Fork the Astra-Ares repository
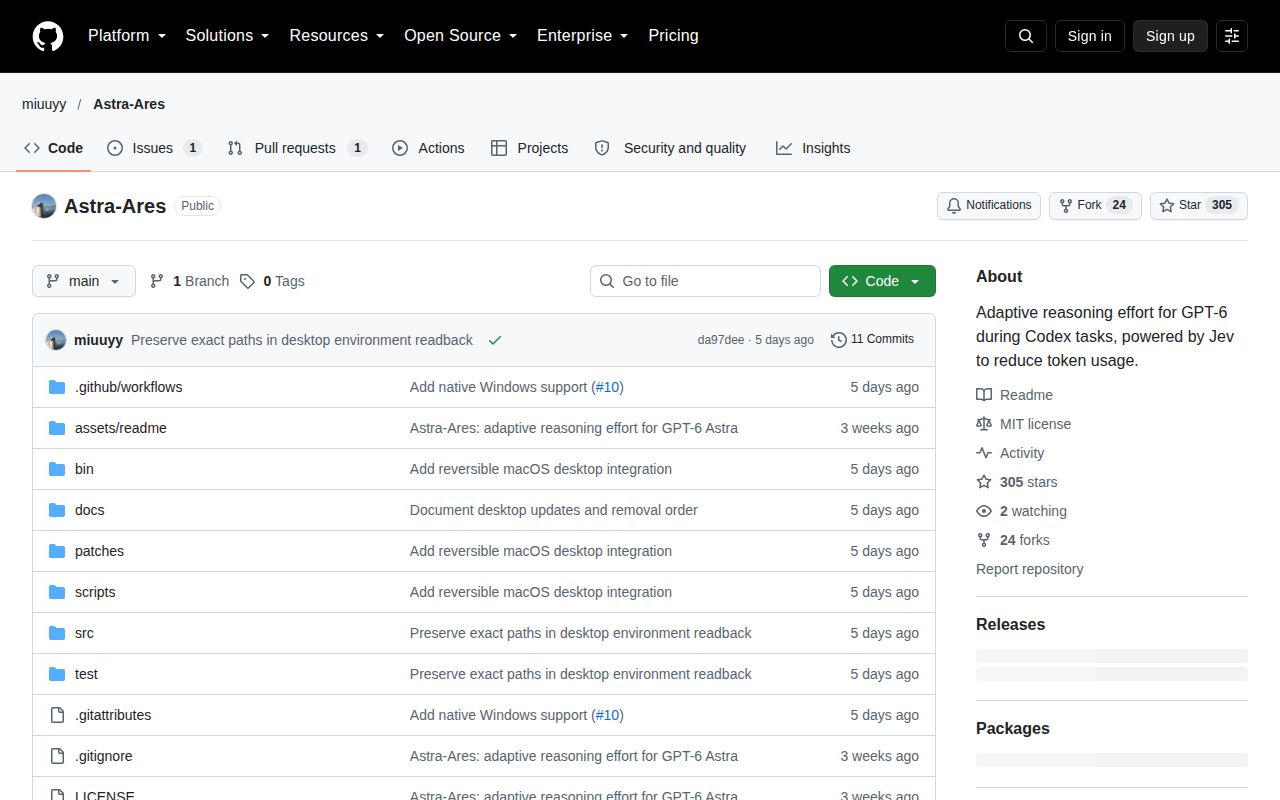Screen dimensions: 1280x800 tap(1095, 206)
